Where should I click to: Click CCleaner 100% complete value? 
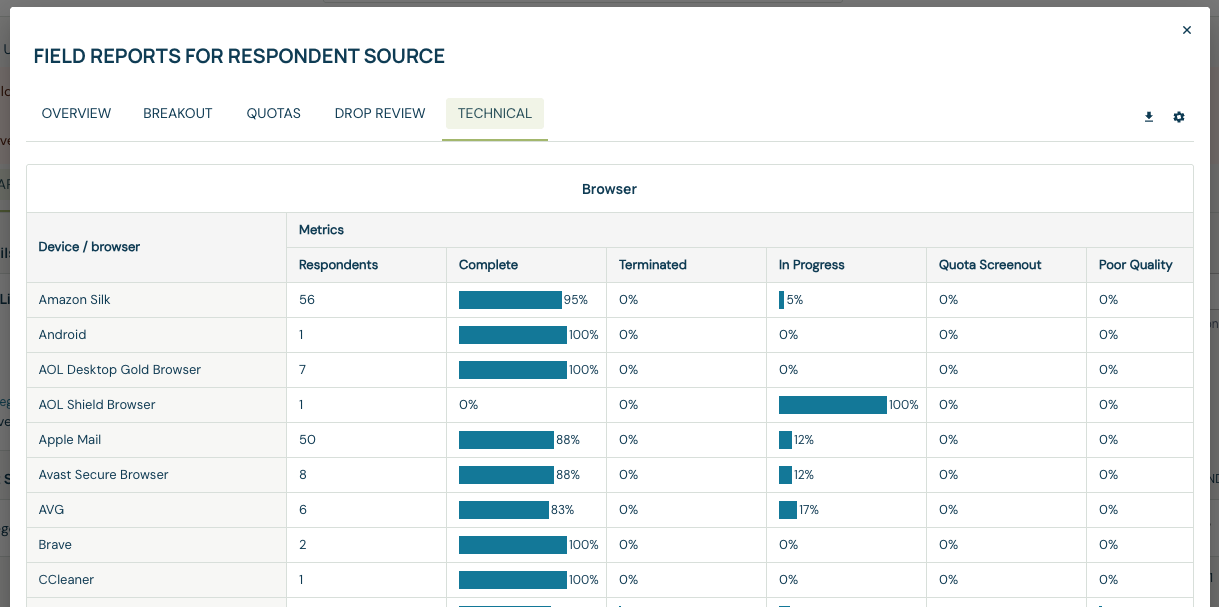pyautogui.click(x=584, y=580)
